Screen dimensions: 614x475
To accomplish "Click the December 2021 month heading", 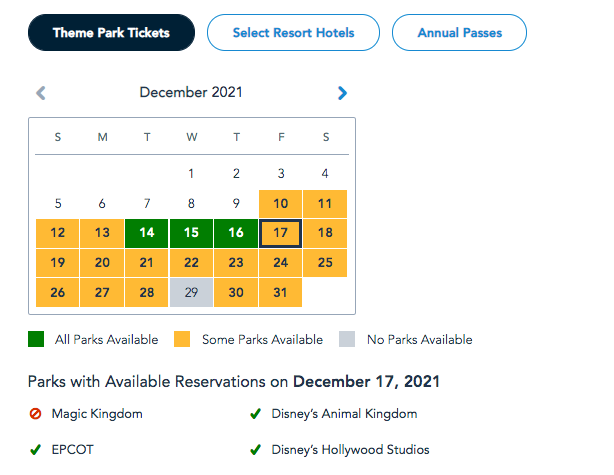I will [x=191, y=93].
